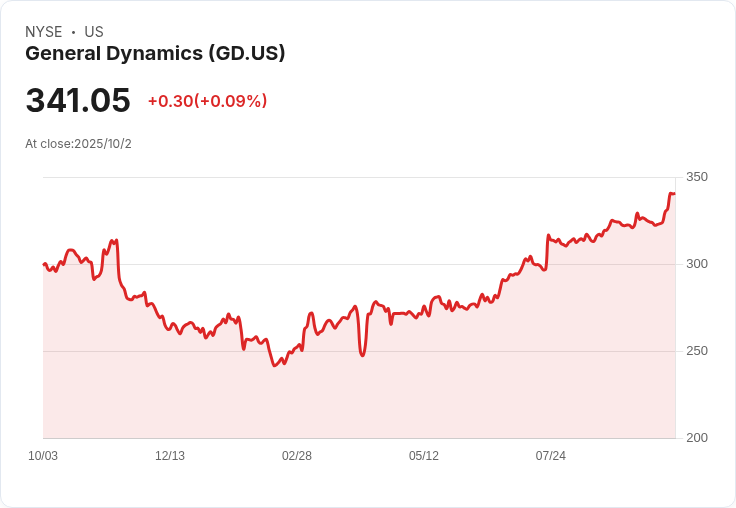The image size is (736, 508).
Task: Select the 02/28 date on the x-axis
Action: (x=297, y=456)
